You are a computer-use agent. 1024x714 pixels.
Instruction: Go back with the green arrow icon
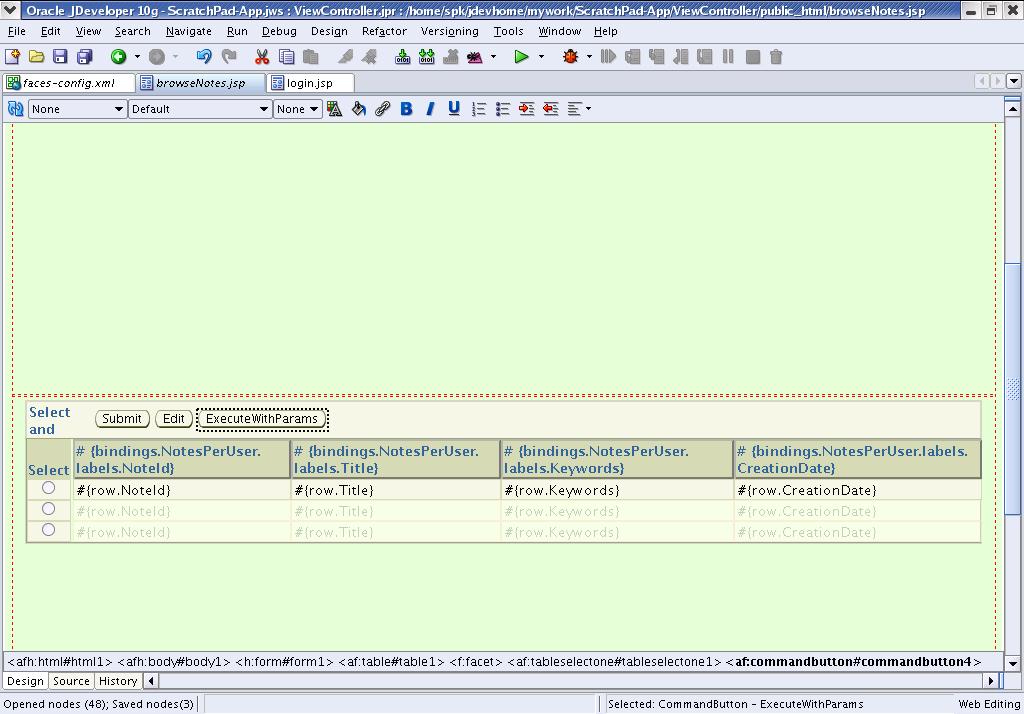pos(118,57)
